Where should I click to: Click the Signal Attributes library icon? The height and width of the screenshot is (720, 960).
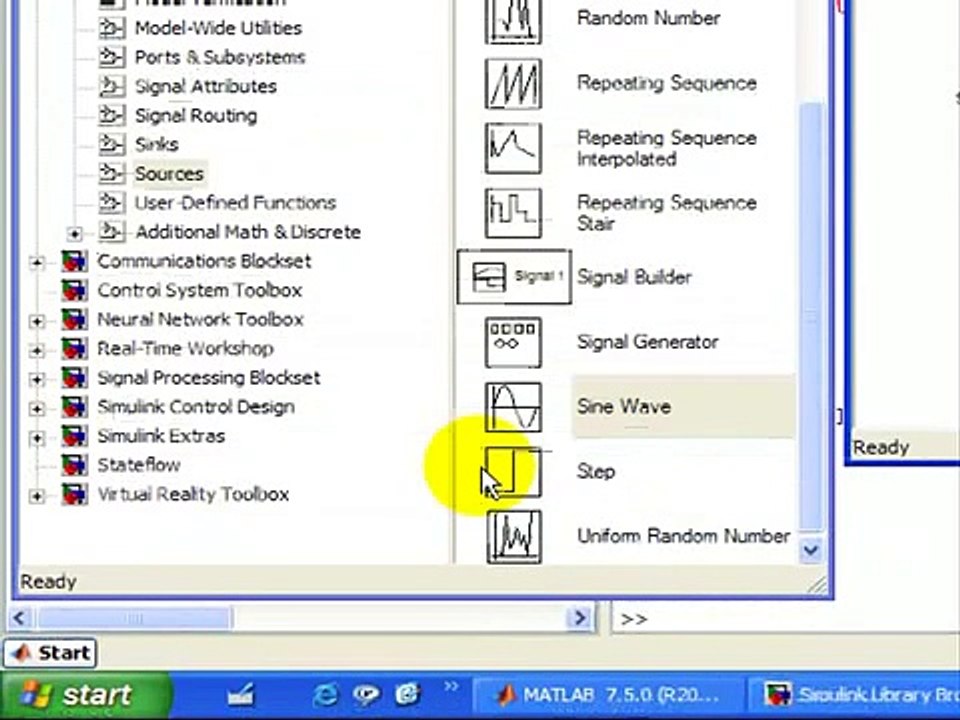click(111, 86)
